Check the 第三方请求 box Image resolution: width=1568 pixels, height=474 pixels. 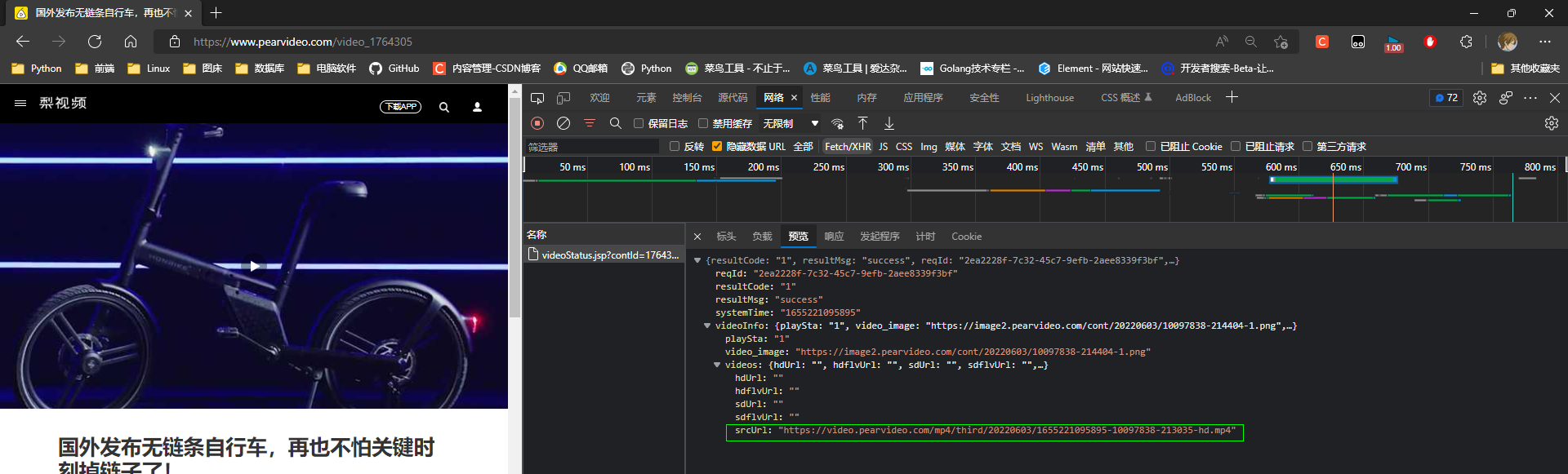[1307, 147]
